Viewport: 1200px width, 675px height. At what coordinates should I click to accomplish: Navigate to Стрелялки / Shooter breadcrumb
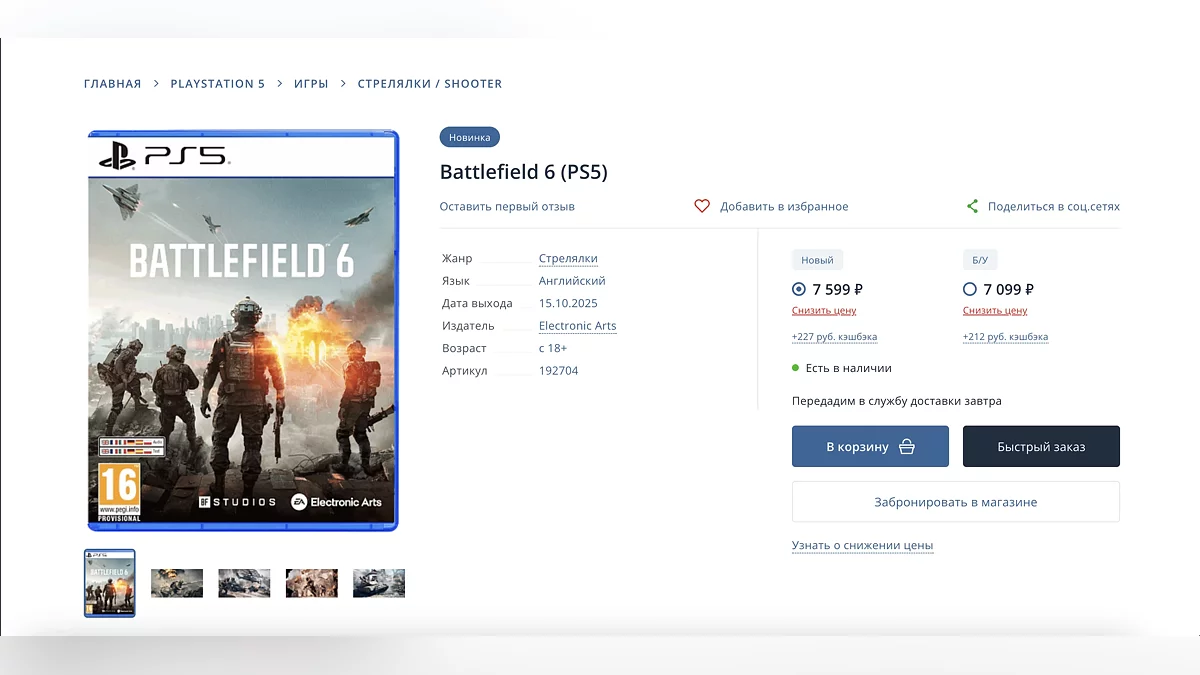(x=430, y=84)
